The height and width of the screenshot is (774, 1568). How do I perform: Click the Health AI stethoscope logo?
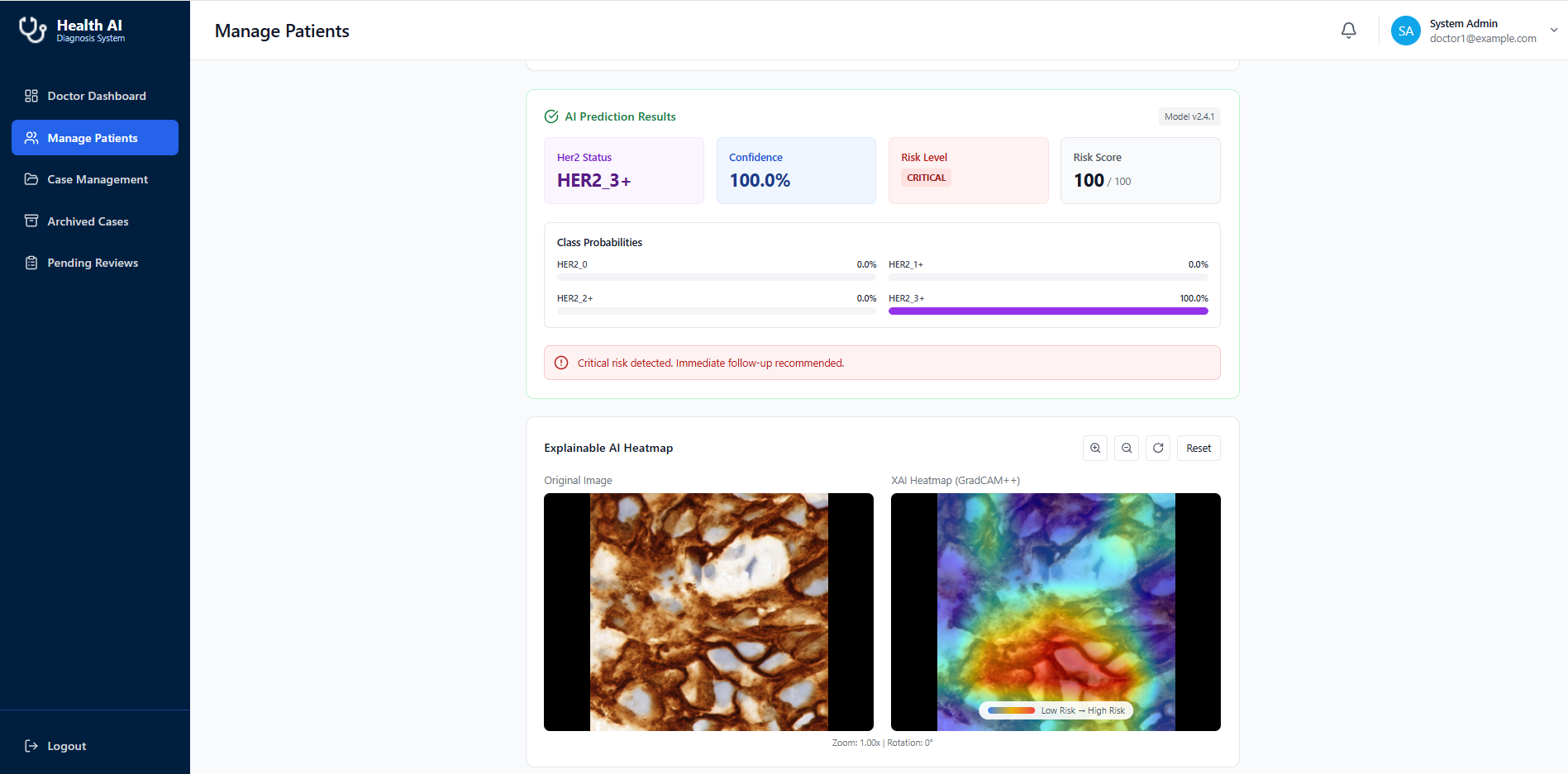click(x=32, y=30)
